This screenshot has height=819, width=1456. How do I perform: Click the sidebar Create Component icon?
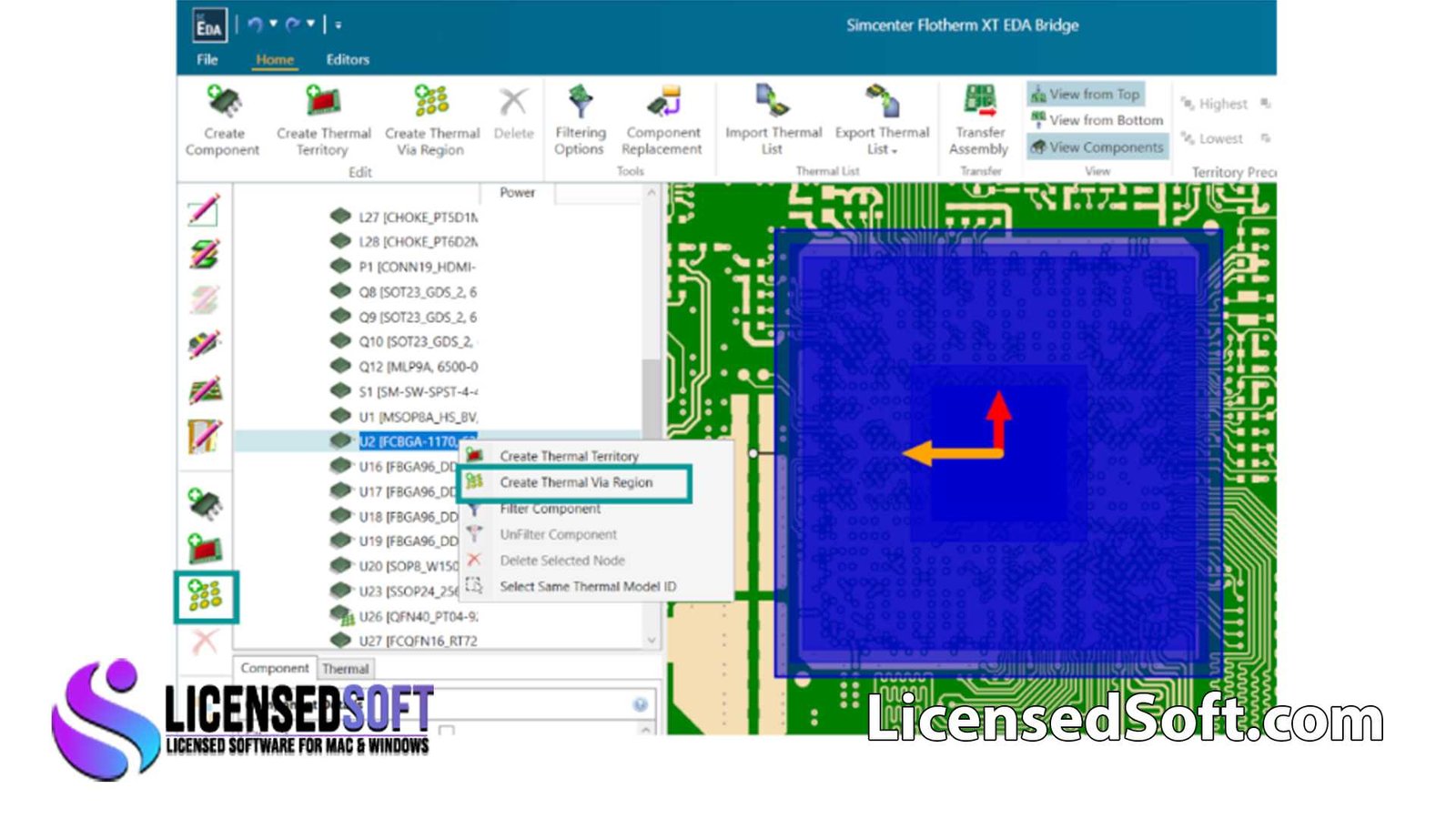205,503
